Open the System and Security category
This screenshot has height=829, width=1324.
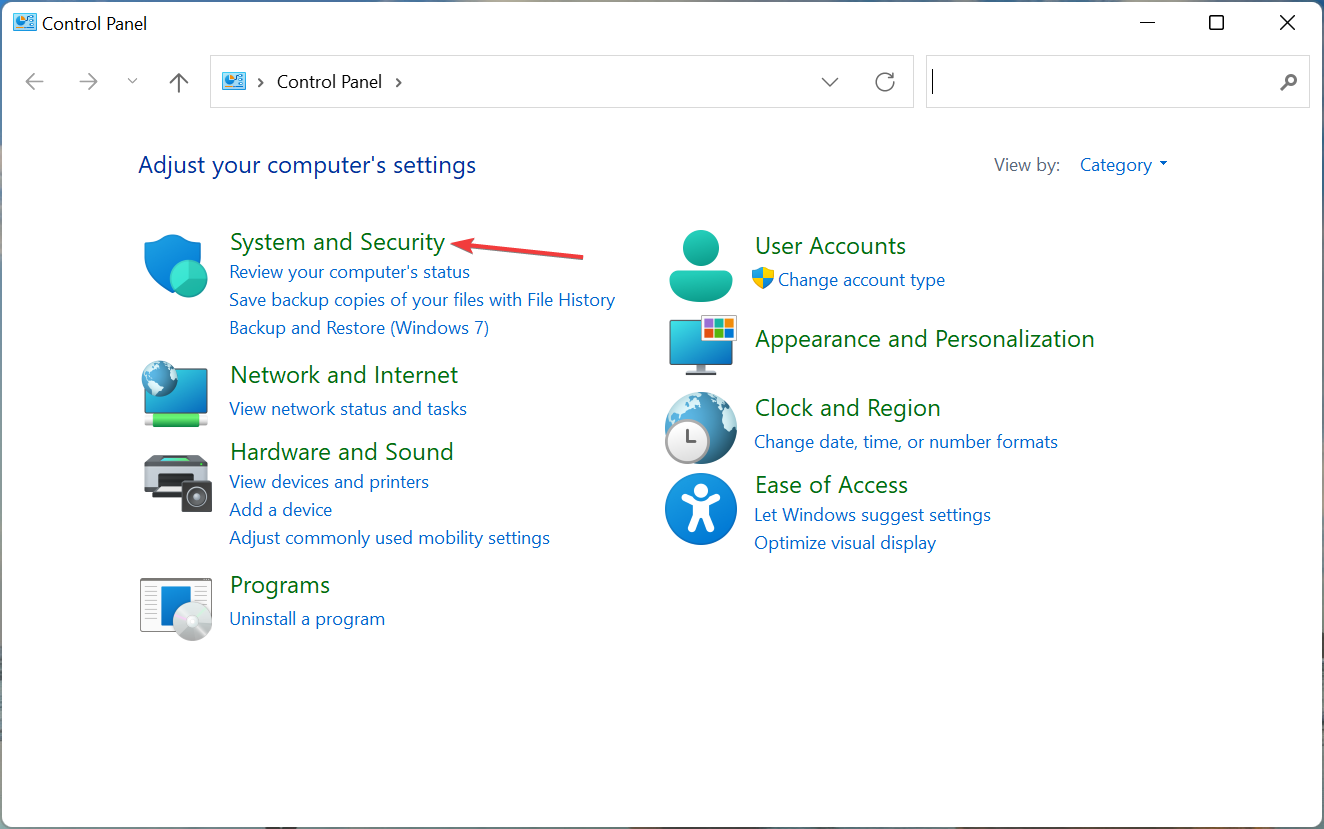(x=337, y=242)
